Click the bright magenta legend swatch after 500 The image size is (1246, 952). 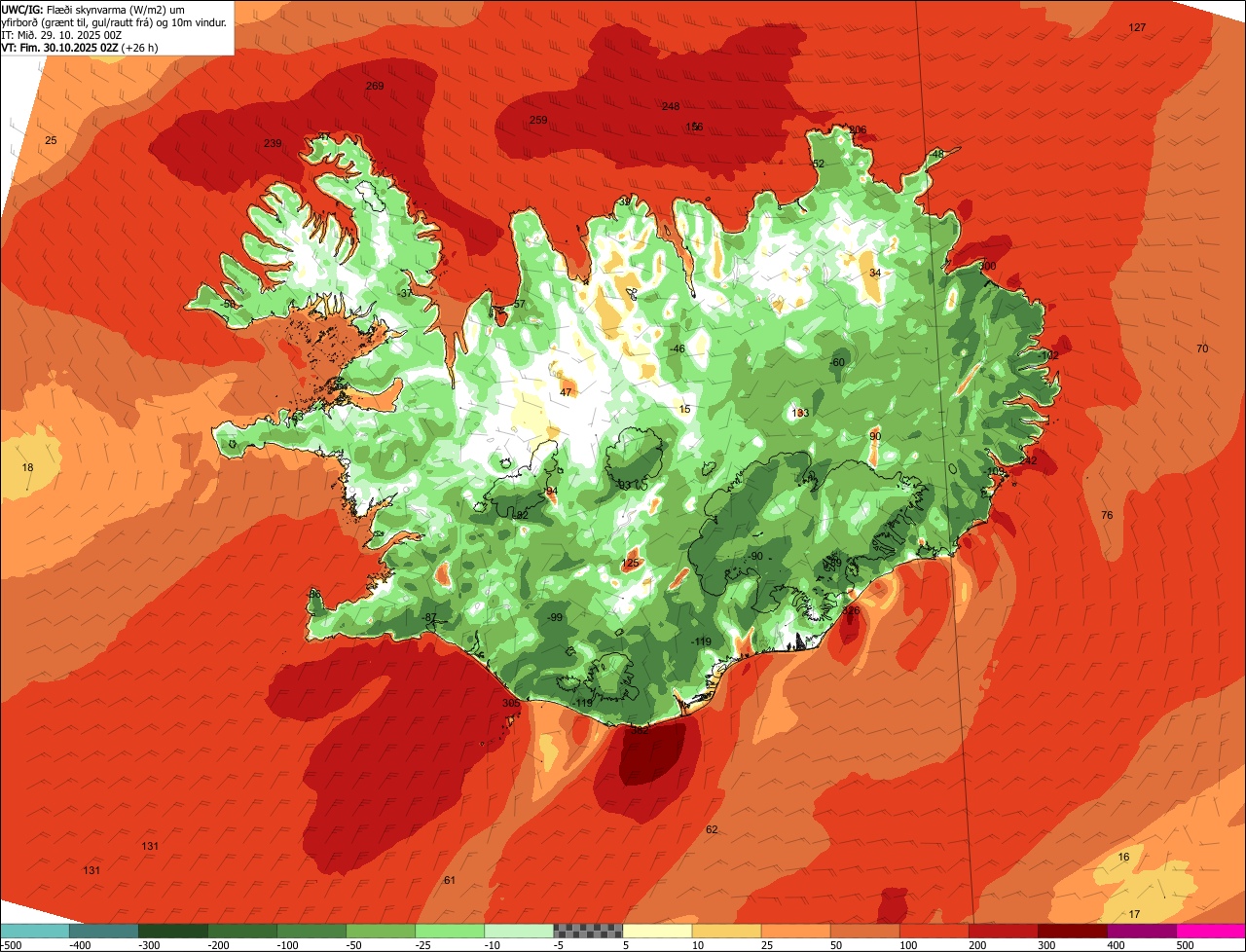pos(1210,931)
